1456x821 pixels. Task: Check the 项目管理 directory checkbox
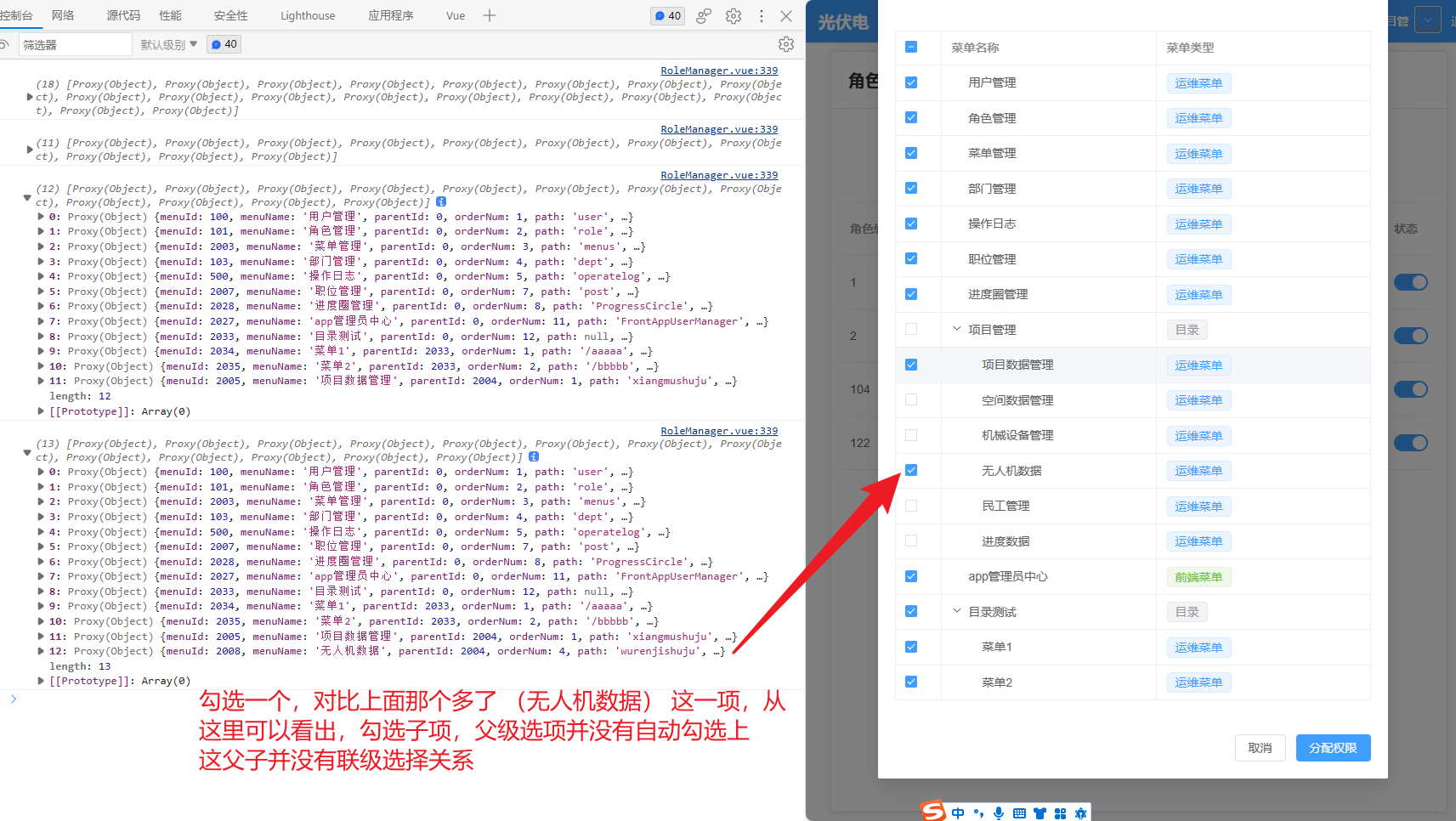tap(911, 329)
